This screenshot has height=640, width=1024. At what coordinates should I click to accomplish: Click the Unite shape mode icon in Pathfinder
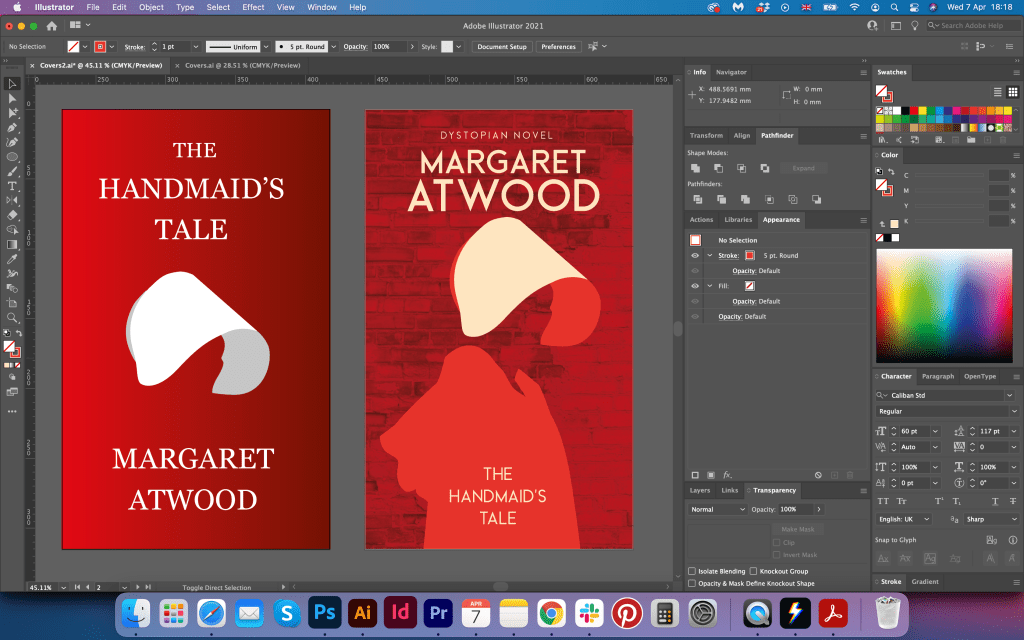point(695,168)
